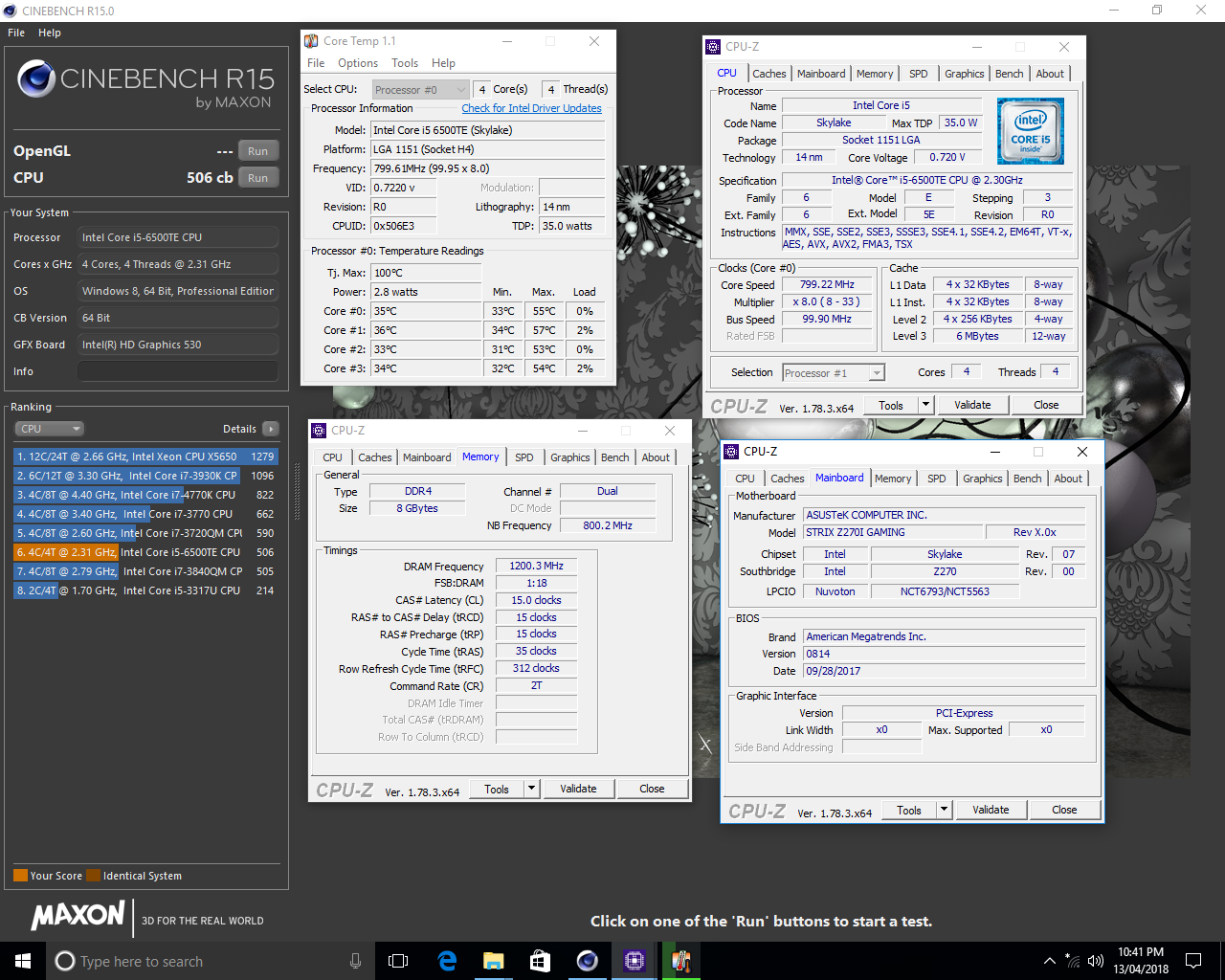The image size is (1225, 980).
Task: Click the Cinebench title bar icon
Action: tap(10, 11)
